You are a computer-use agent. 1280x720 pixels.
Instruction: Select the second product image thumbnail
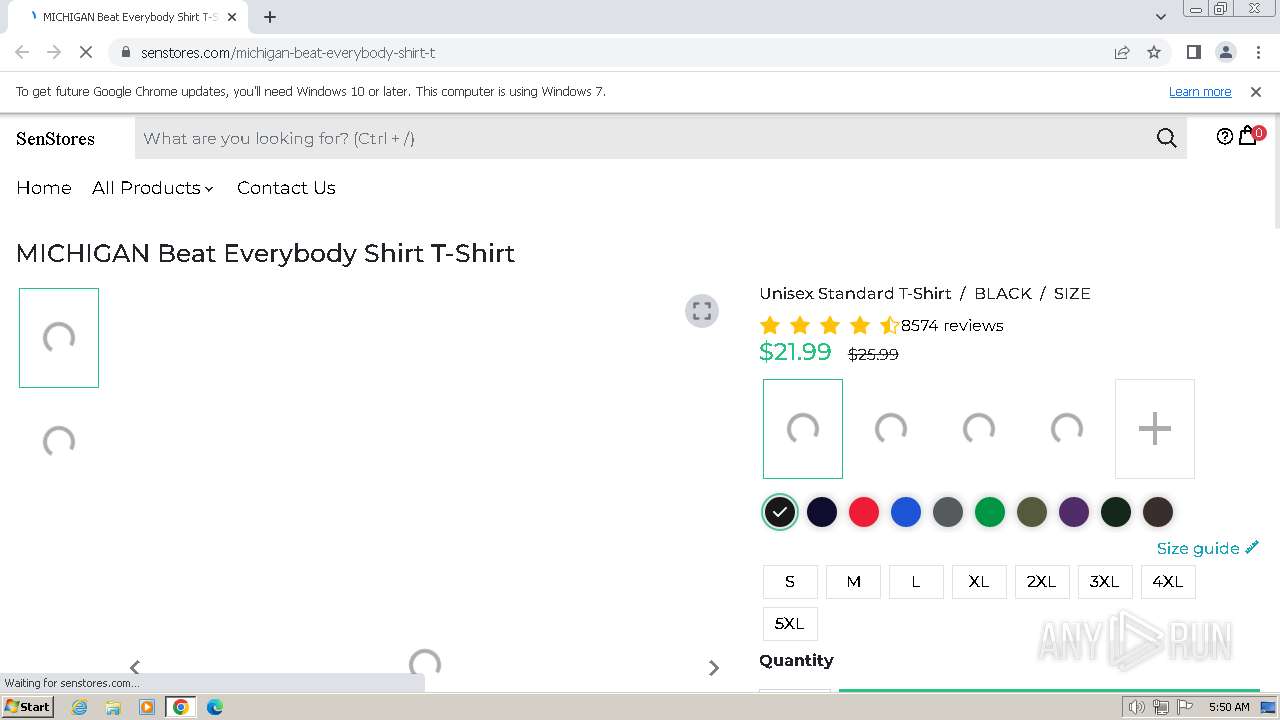(59, 441)
